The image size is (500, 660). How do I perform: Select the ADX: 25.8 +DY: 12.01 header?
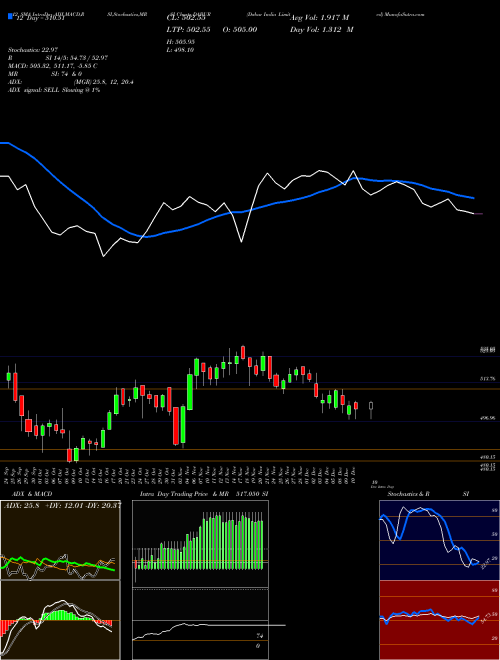(x=62, y=505)
